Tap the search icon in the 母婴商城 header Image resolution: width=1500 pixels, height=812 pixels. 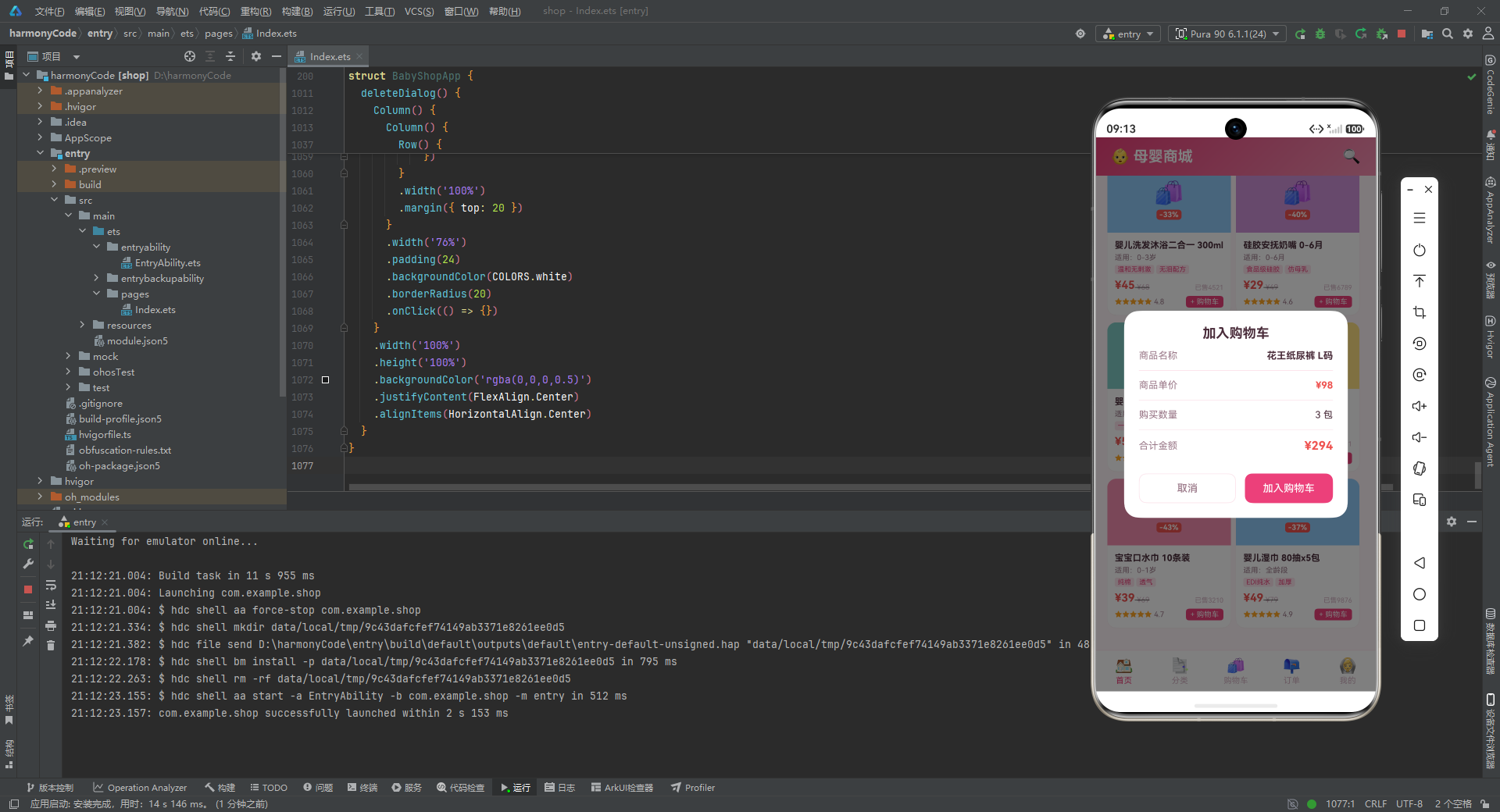point(1351,156)
